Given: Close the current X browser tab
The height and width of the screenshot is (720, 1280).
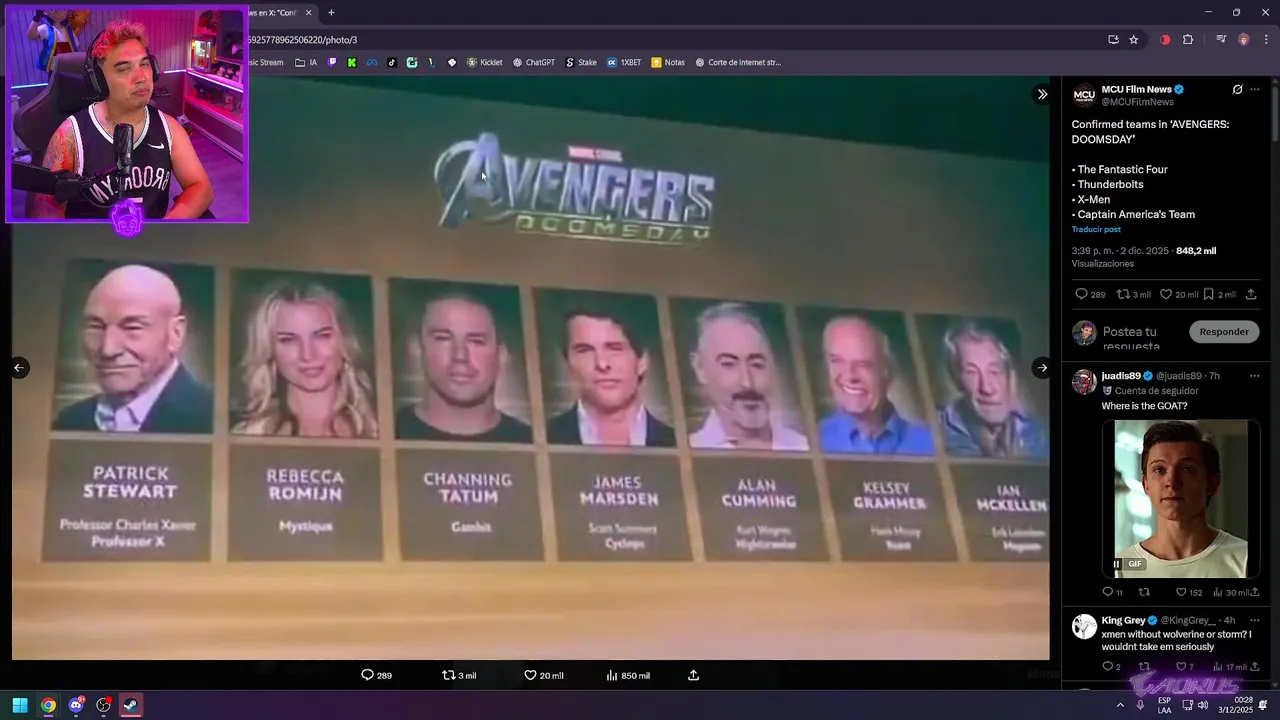Looking at the screenshot, I should [308, 12].
